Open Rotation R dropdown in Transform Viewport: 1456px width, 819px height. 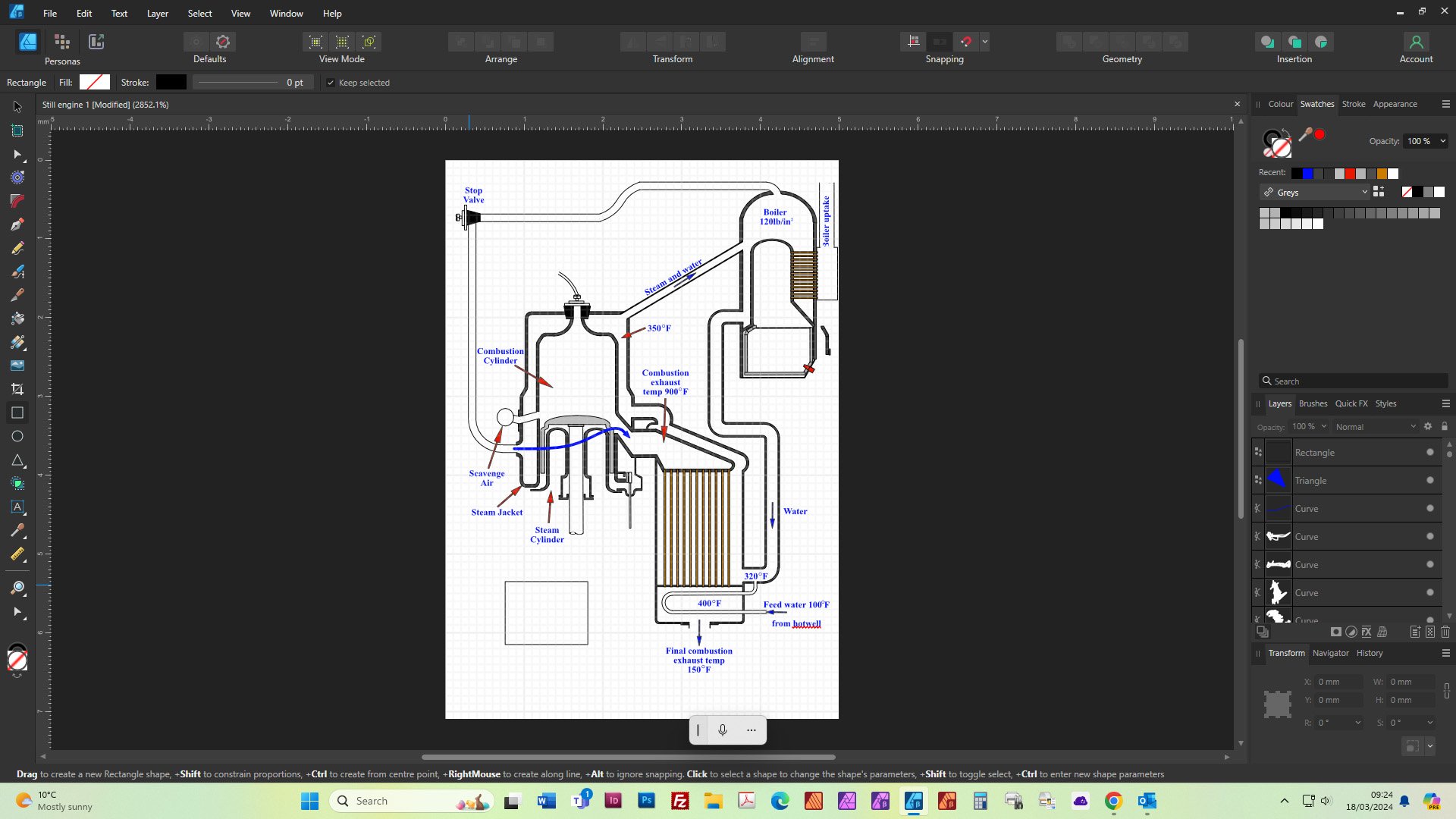click(1358, 723)
